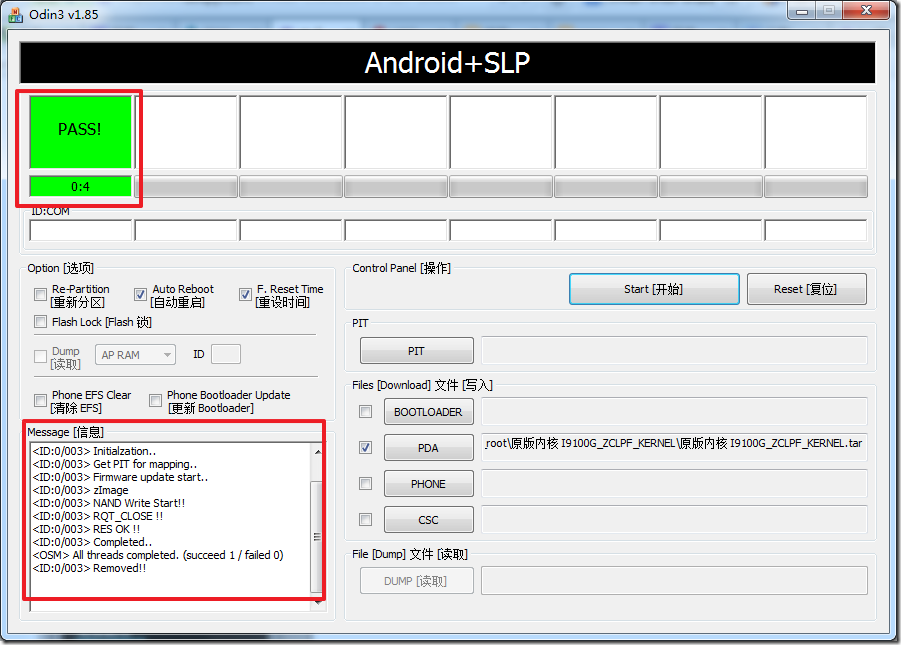Click the Odin3 application icon in title bar
Image resolution: width=901 pixels, height=645 pixels.
[x=15, y=14]
